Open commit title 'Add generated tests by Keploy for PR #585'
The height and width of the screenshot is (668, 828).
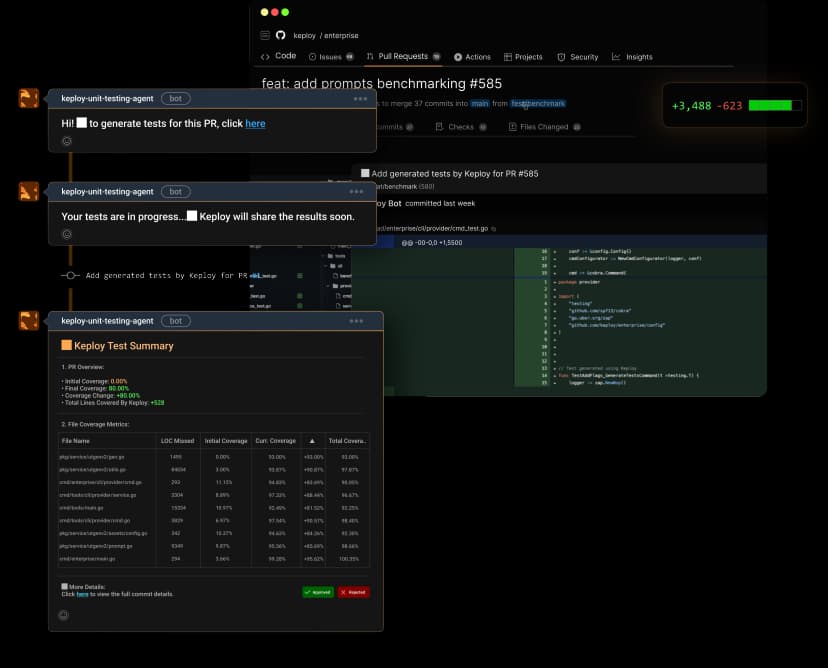[x=455, y=174]
